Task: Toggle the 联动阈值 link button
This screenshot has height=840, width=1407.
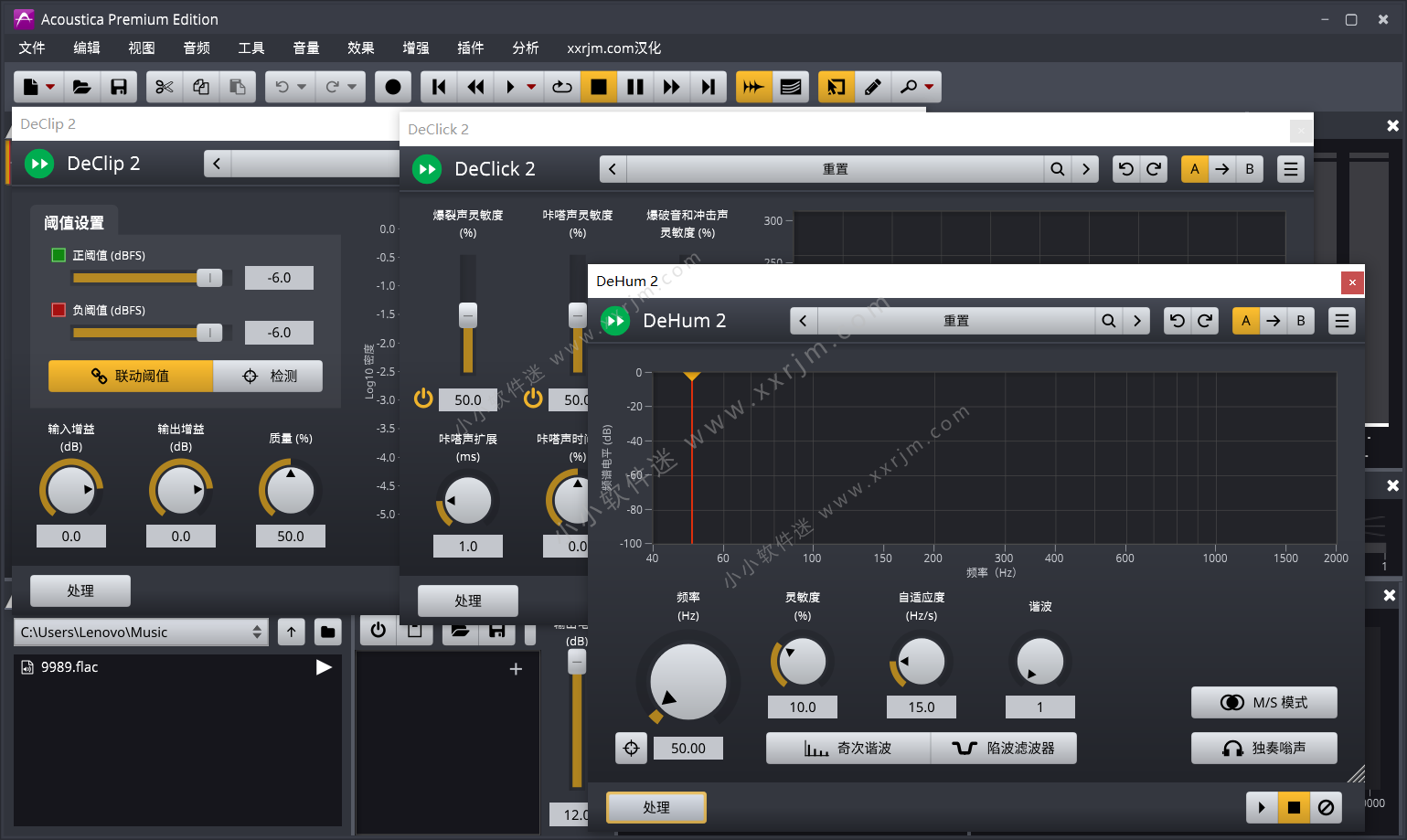Action: coord(131,376)
